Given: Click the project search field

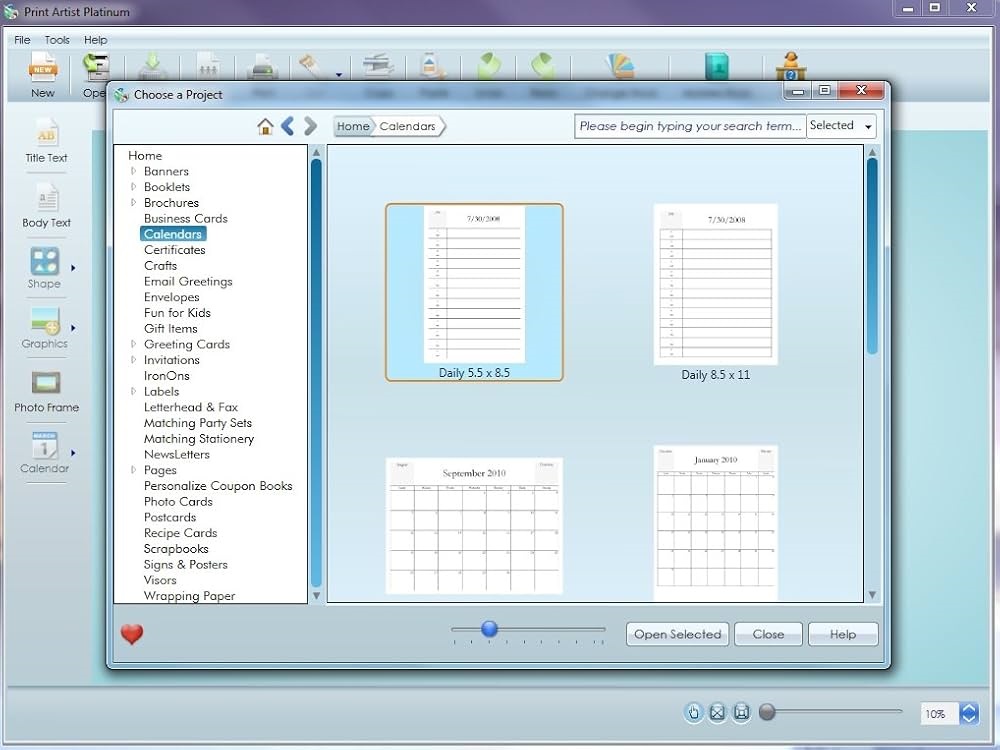Looking at the screenshot, I should [x=690, y=126].
